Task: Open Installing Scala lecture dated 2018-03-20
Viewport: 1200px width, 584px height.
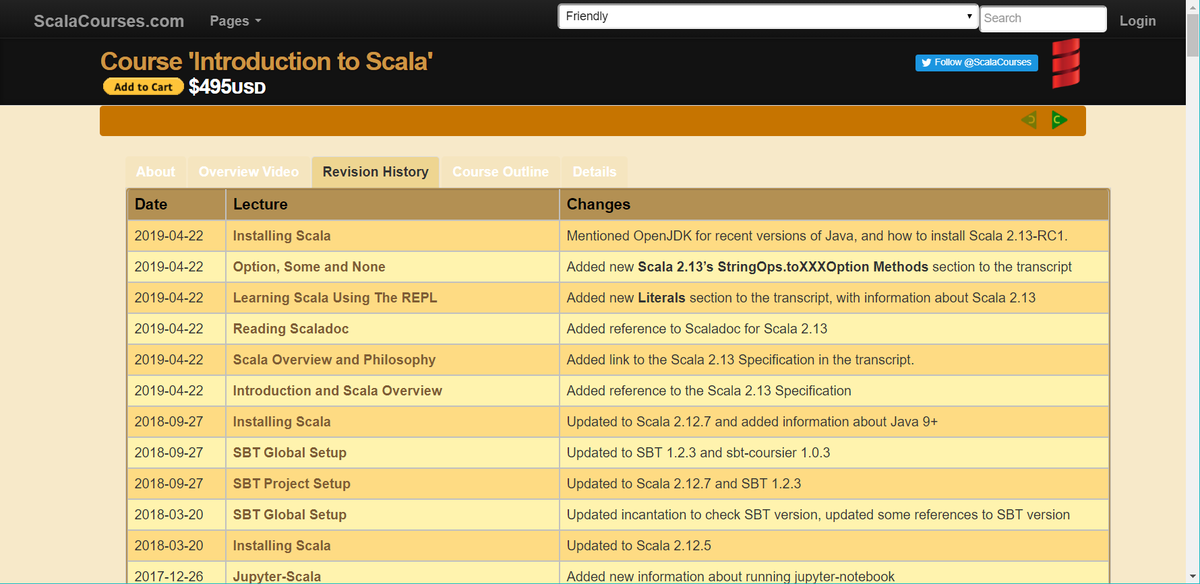Action: click(x=281, y=546)
